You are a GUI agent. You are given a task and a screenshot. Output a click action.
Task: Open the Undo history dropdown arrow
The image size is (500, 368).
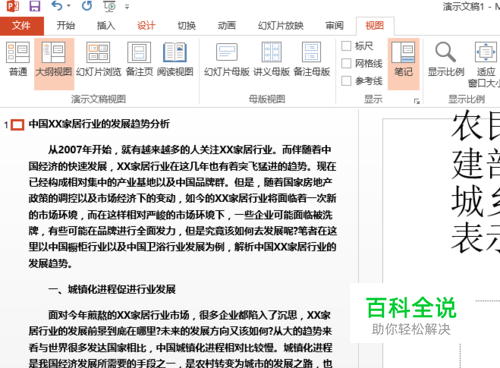coord(69,6)
